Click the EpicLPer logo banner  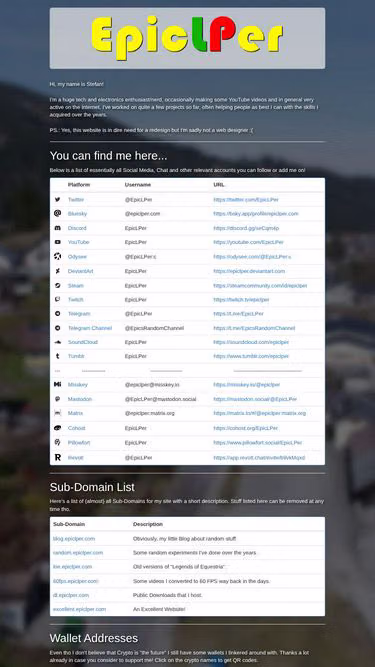[187, 38]
